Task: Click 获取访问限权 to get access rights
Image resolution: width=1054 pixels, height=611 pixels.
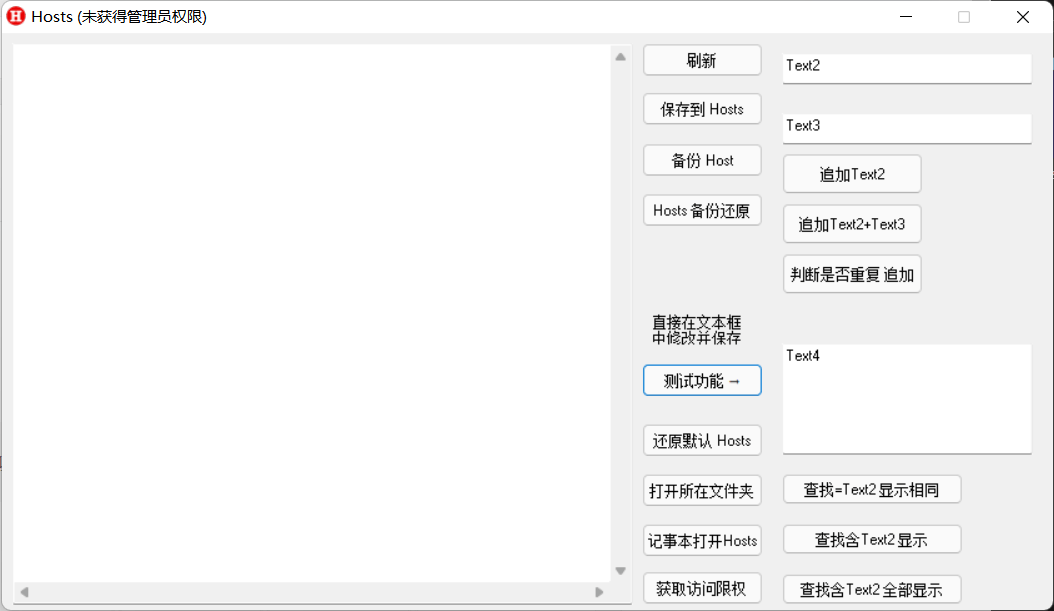Action: 702,588
